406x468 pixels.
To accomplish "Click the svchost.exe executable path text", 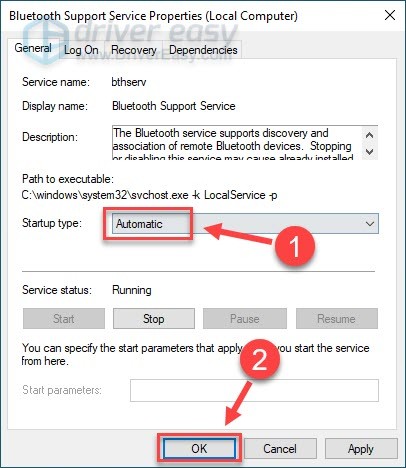I will pos(149,195).
